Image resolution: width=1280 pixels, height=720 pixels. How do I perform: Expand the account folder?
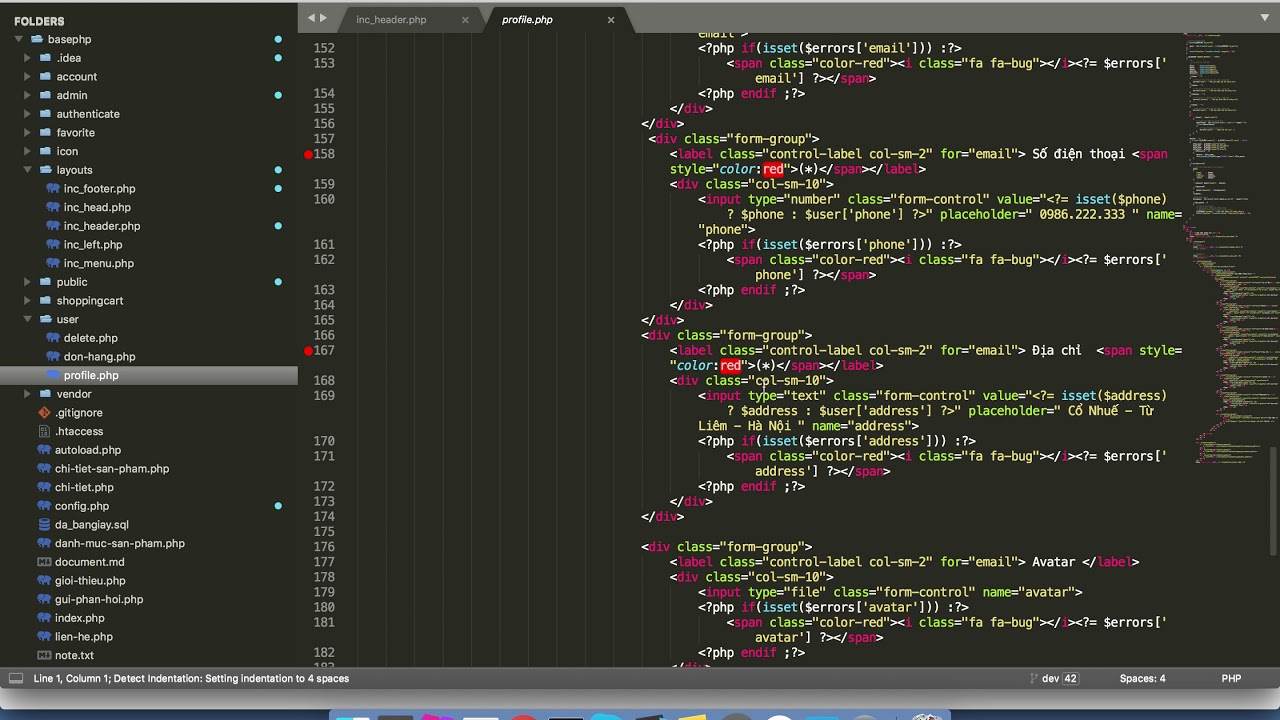coord(28,77)
